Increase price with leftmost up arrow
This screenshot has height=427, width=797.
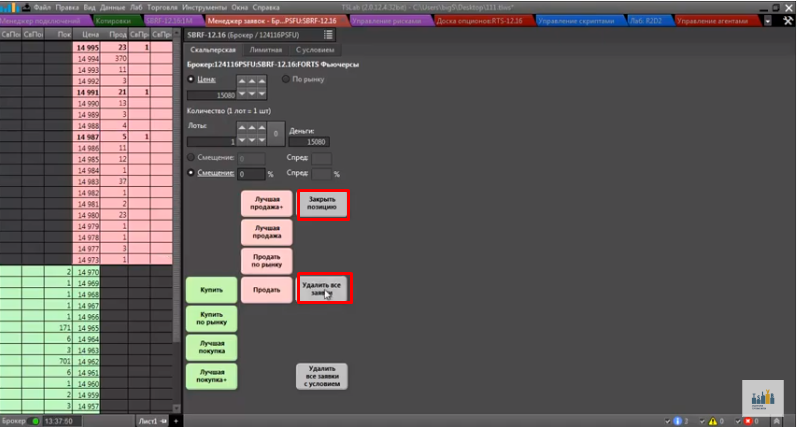click(x=242, y=81)
